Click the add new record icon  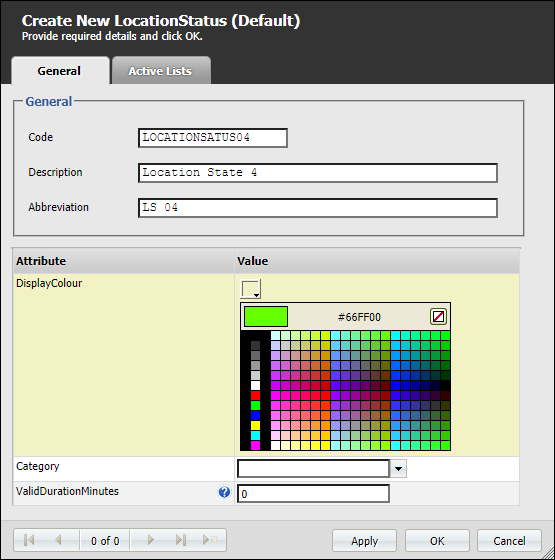[210, 540]
